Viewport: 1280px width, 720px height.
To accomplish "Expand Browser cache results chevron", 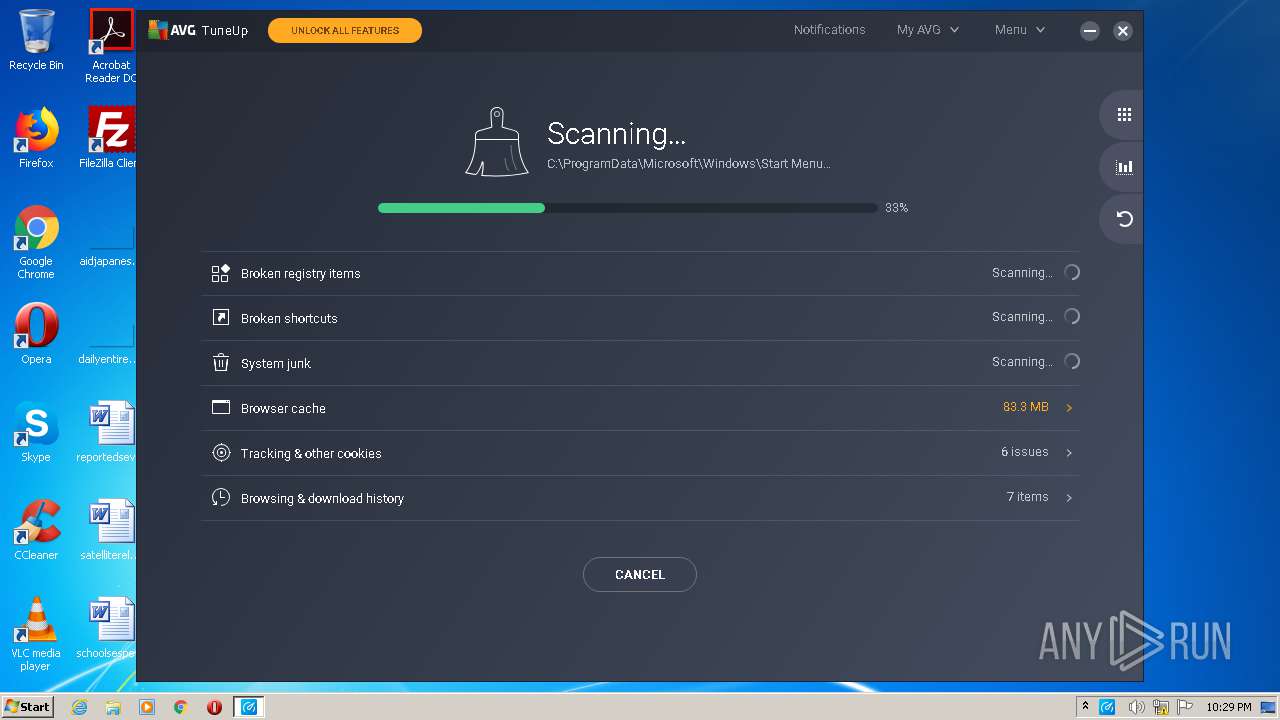I will tap(1069, 408).
